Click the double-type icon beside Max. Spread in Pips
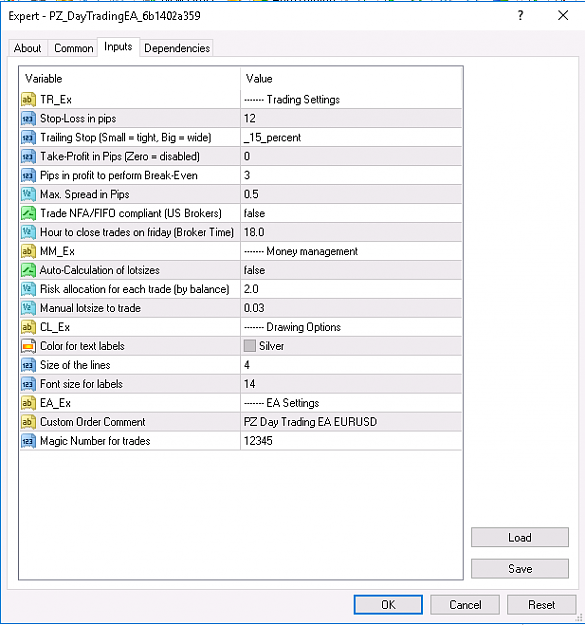This screenshot has height=625, width=585. (x=28, y=194)
